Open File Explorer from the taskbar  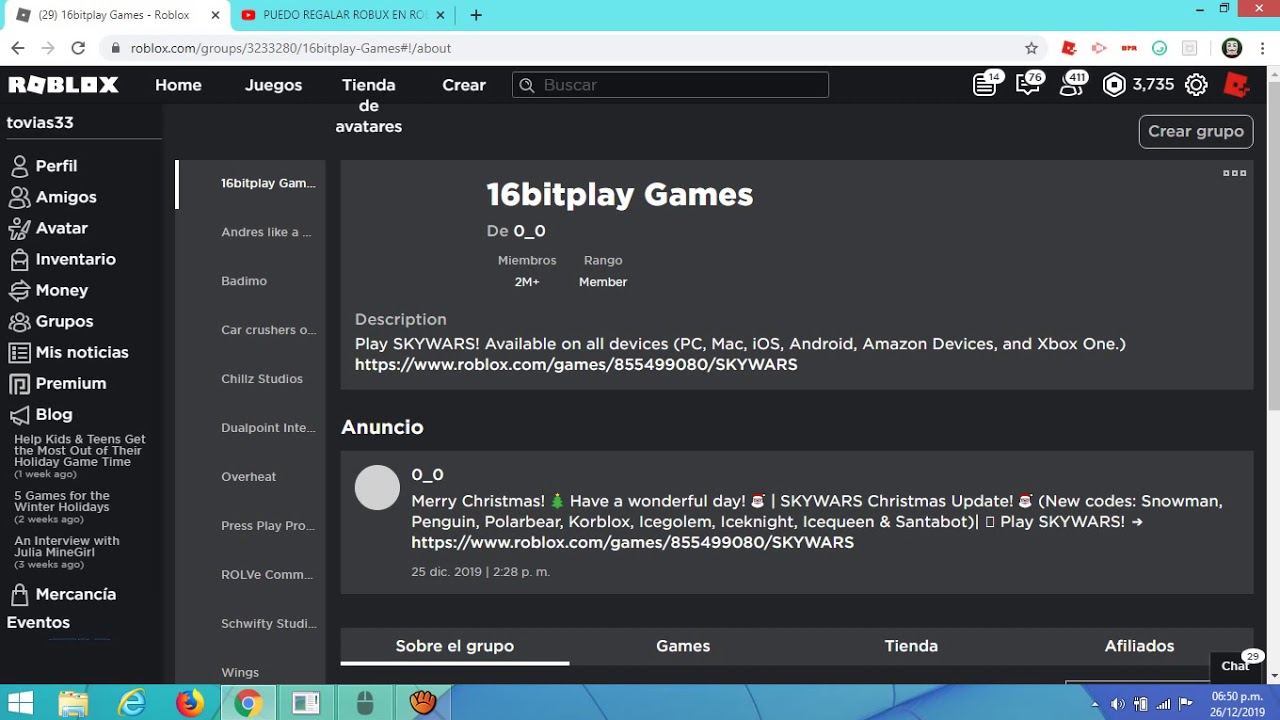click(73, 703)
